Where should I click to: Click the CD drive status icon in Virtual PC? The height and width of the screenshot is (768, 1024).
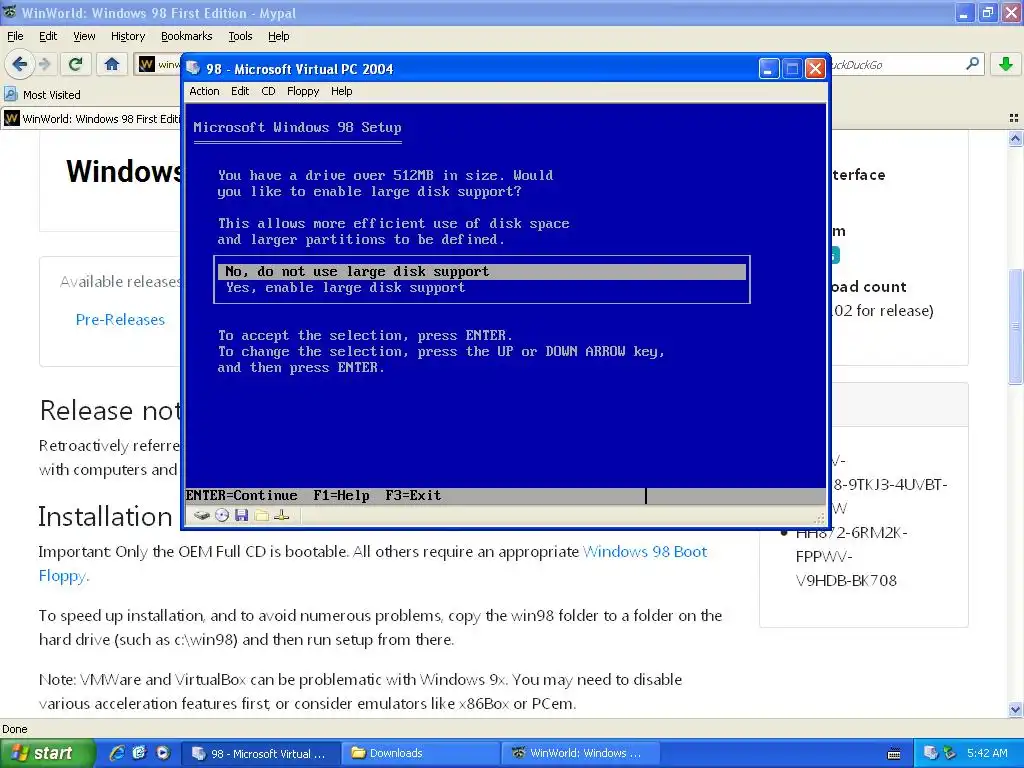tap(222, 515)
